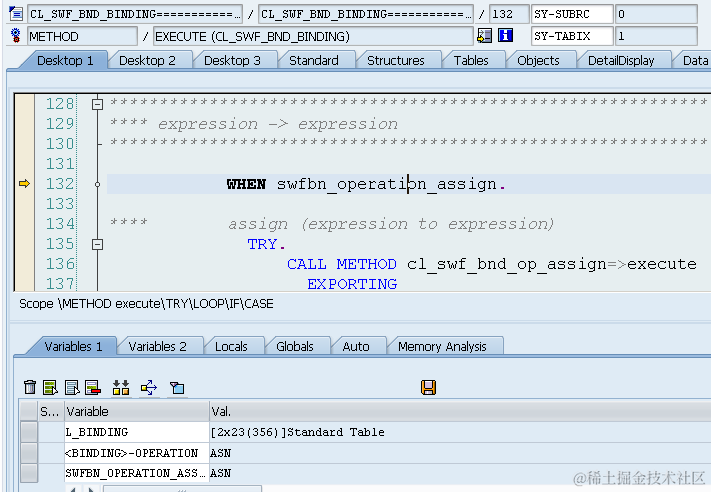Click the SY-TABIX value field showing 1
This screenshot has width=711, height=492.
[x=656, y=36]
